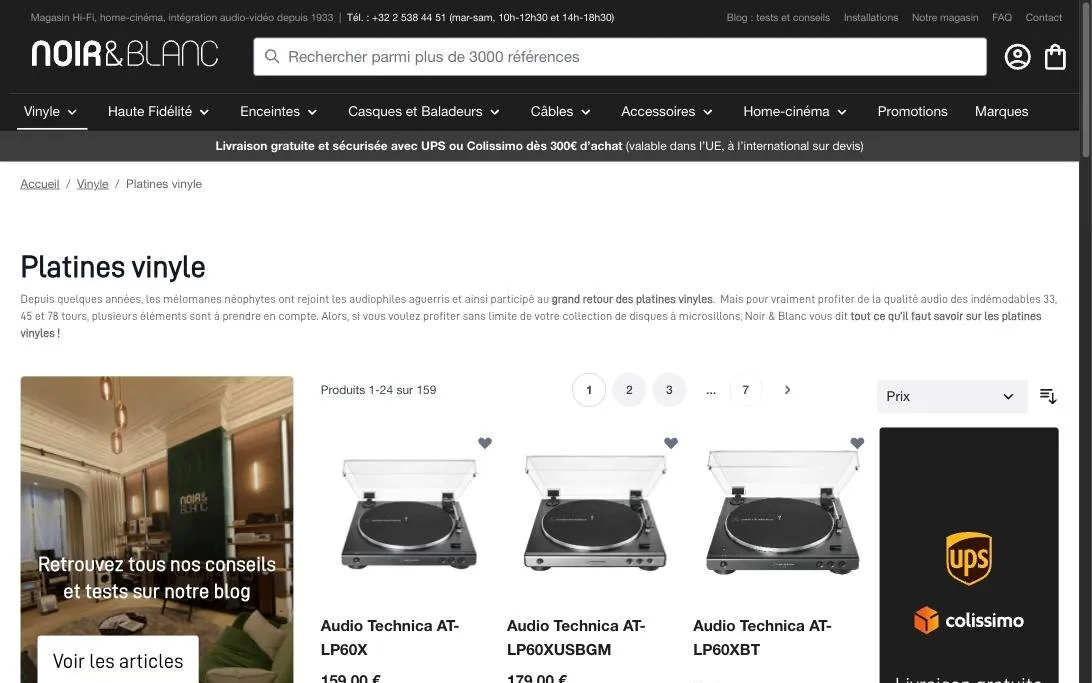
Task: Go to Accueil breadcrumb
Action: [40, 184]
